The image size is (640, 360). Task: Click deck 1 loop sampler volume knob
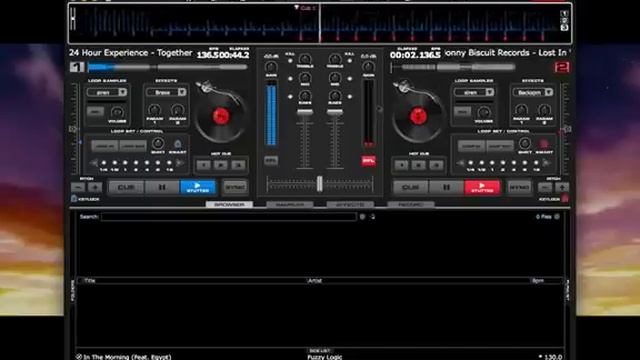click(117, 112)
